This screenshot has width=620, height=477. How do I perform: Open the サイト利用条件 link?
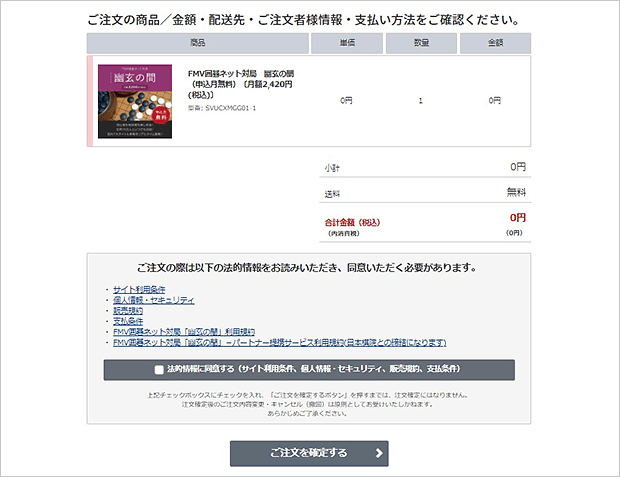(139, 290)
